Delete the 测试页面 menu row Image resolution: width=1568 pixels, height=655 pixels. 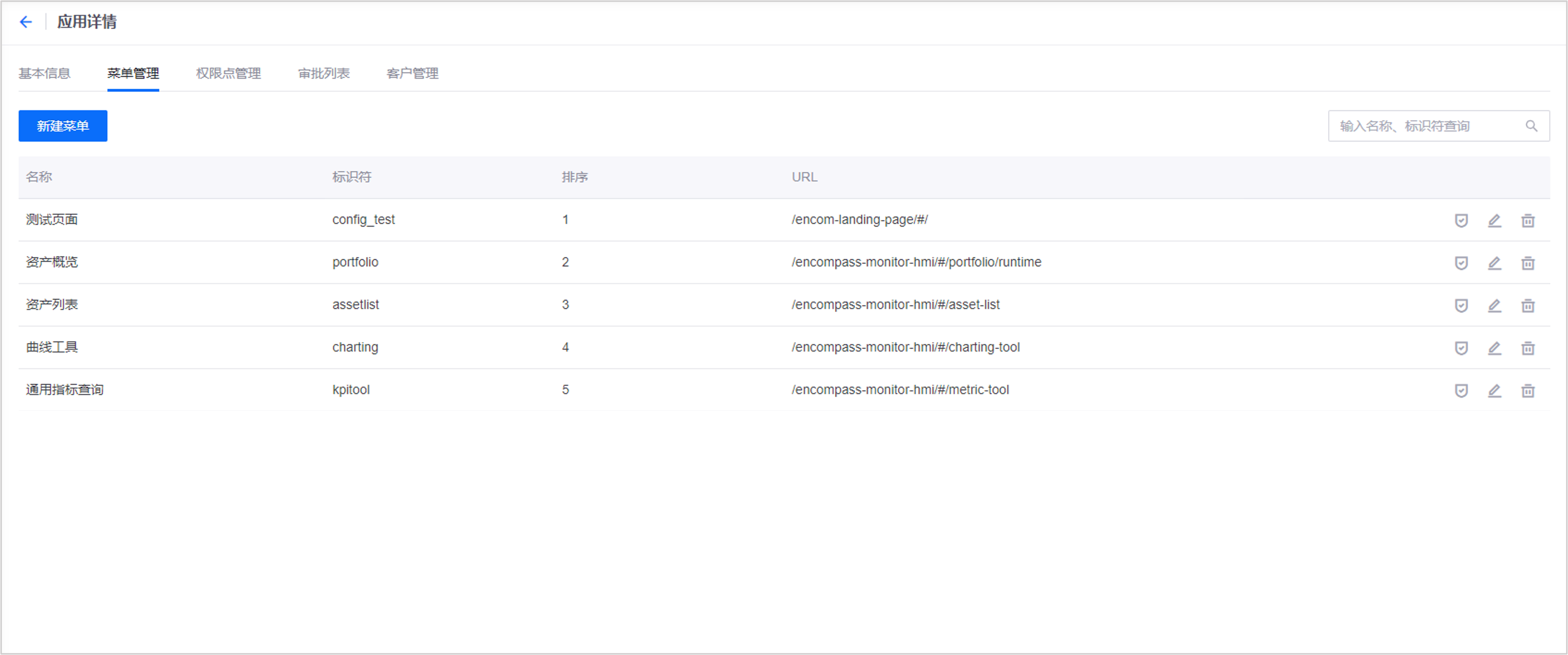tap(1528, 220)
